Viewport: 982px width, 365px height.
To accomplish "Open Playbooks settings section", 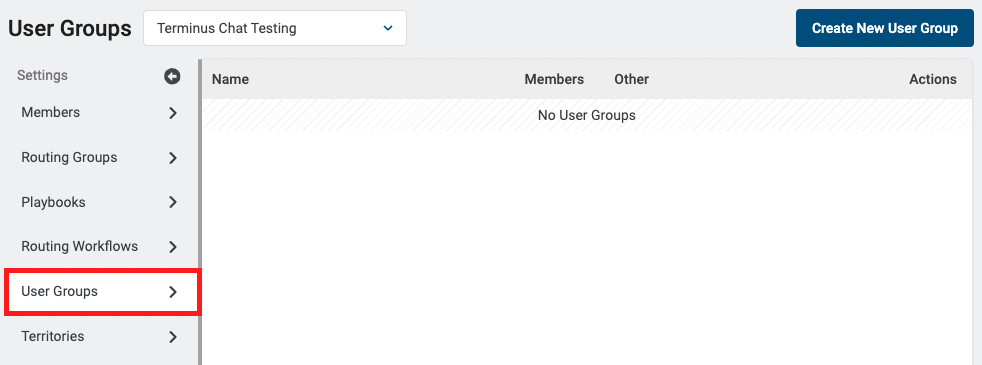I will point(100,202).
